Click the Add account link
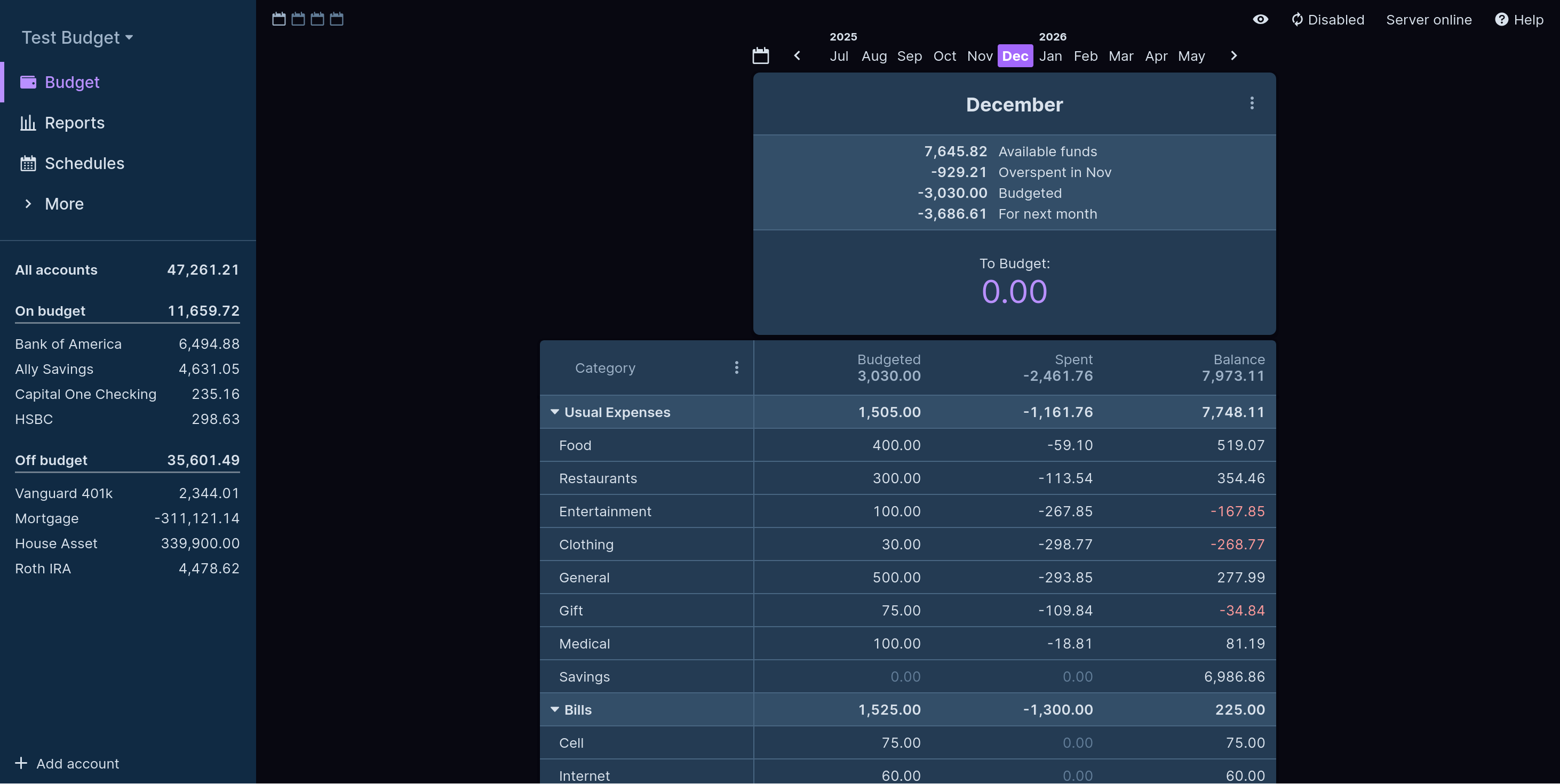 click(x=68, y=763)
